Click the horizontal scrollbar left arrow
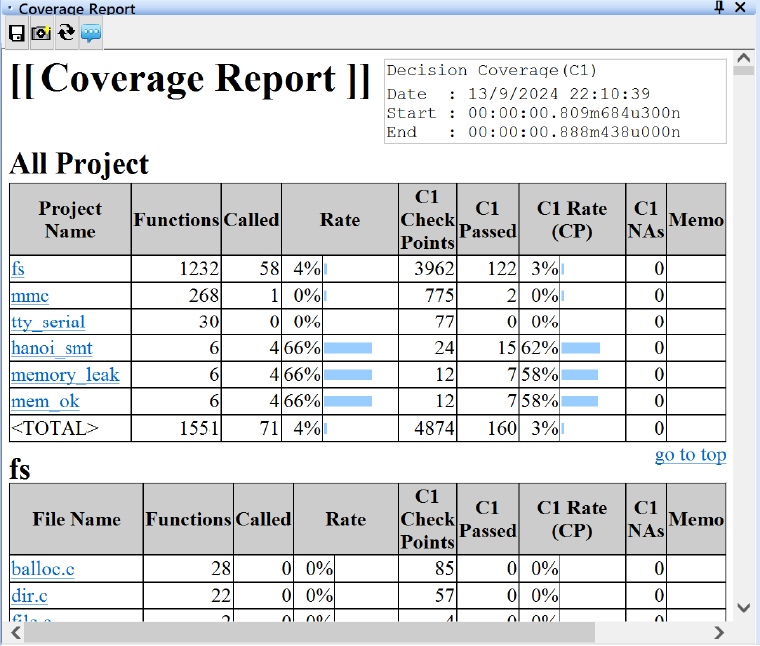The image size is (760, 646). 16,632
